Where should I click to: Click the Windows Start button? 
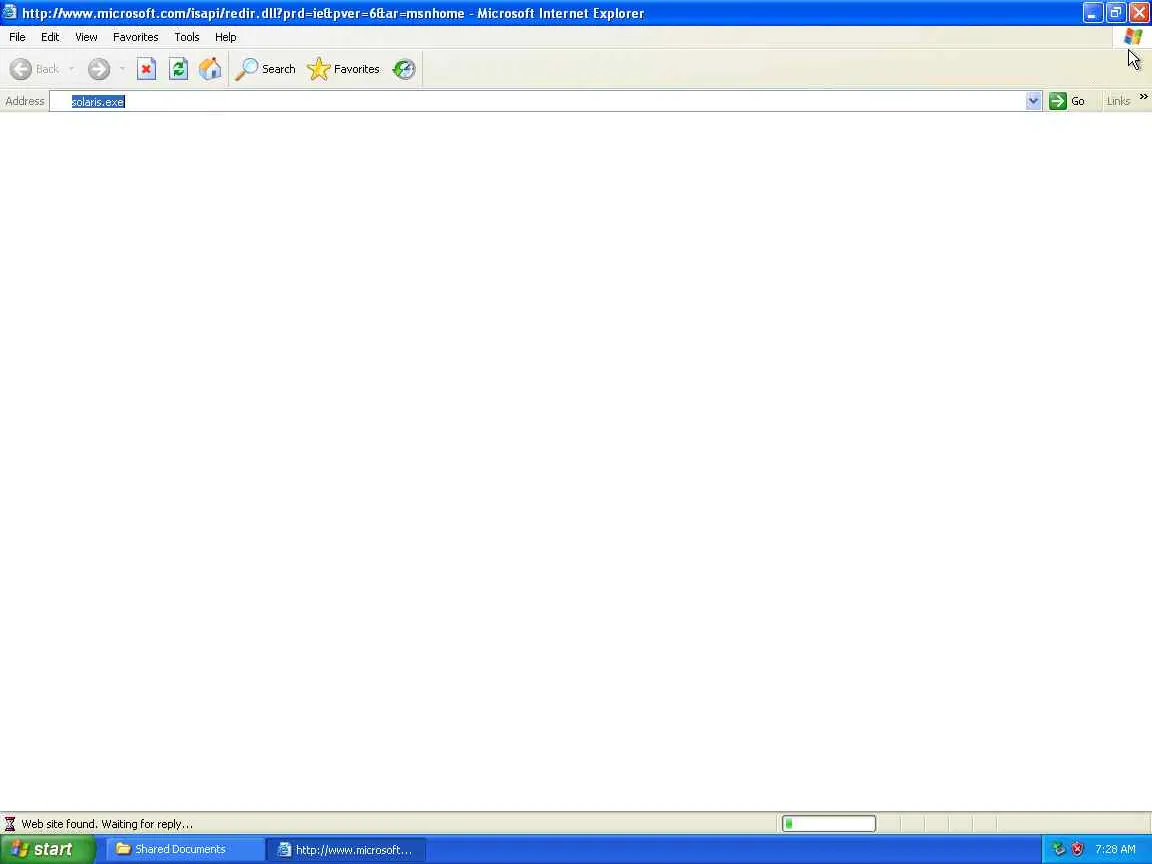(47, 849)
